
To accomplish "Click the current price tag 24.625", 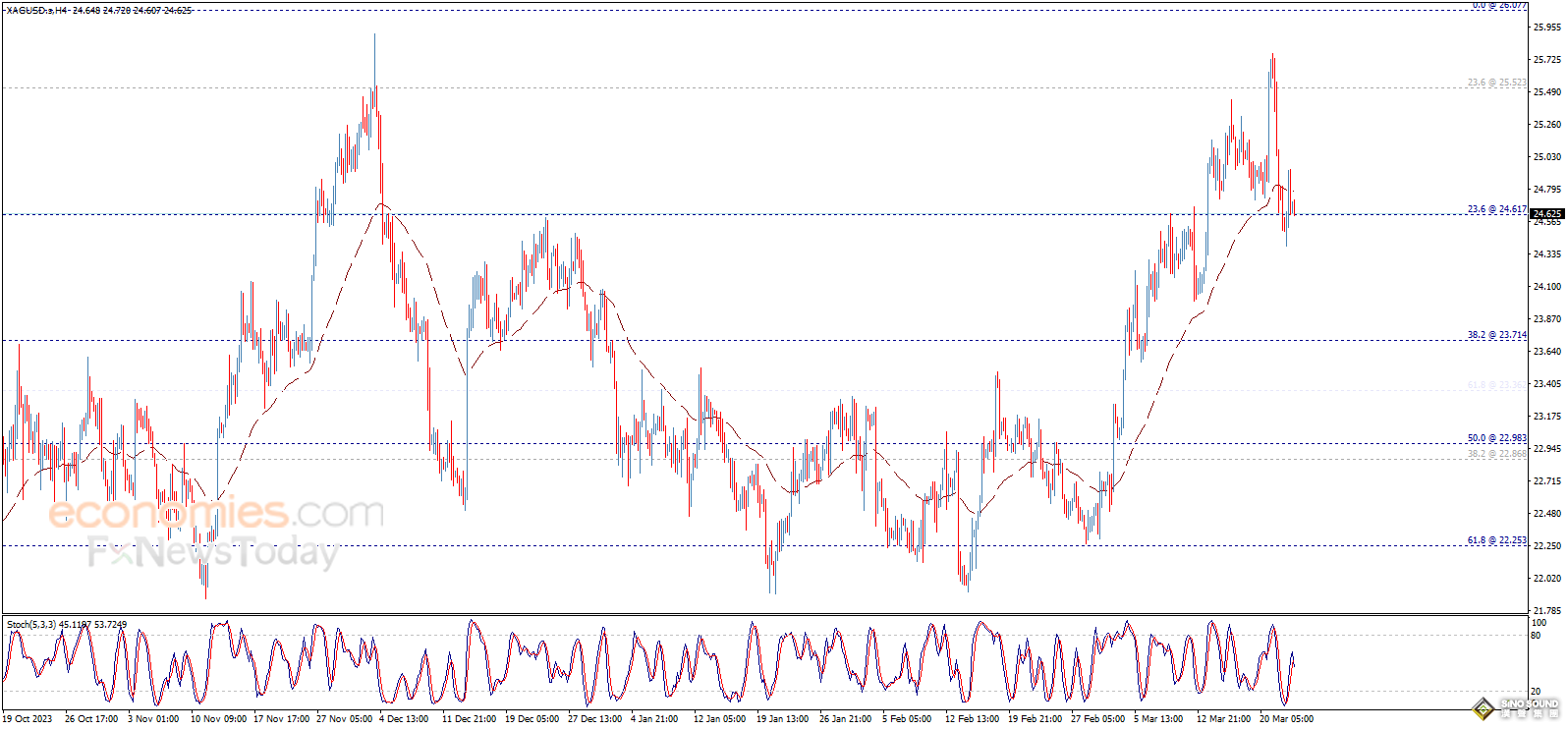I will (x=1546, y=213).
